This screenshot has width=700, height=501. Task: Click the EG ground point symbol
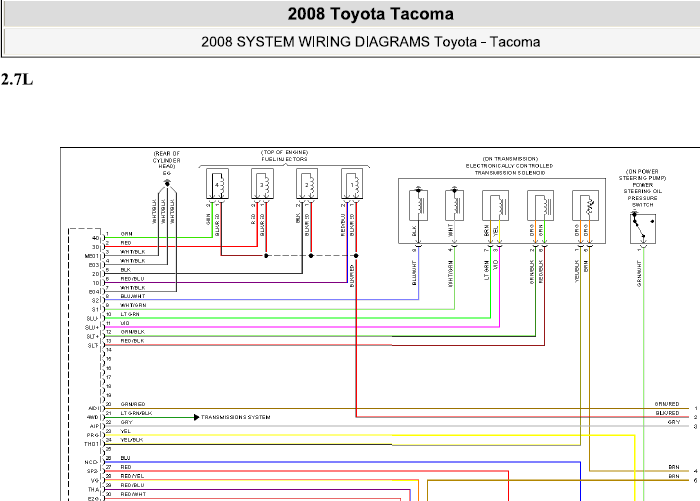point(167,183)
